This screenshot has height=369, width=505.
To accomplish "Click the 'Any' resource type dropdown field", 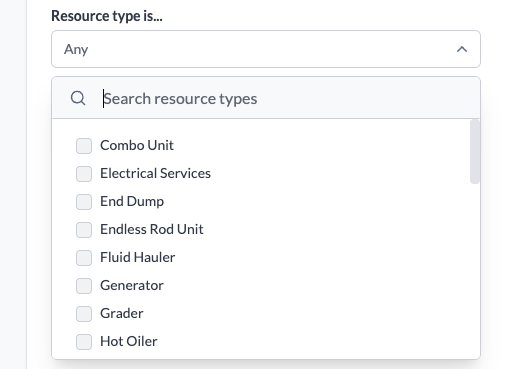I will click(266, 49).
